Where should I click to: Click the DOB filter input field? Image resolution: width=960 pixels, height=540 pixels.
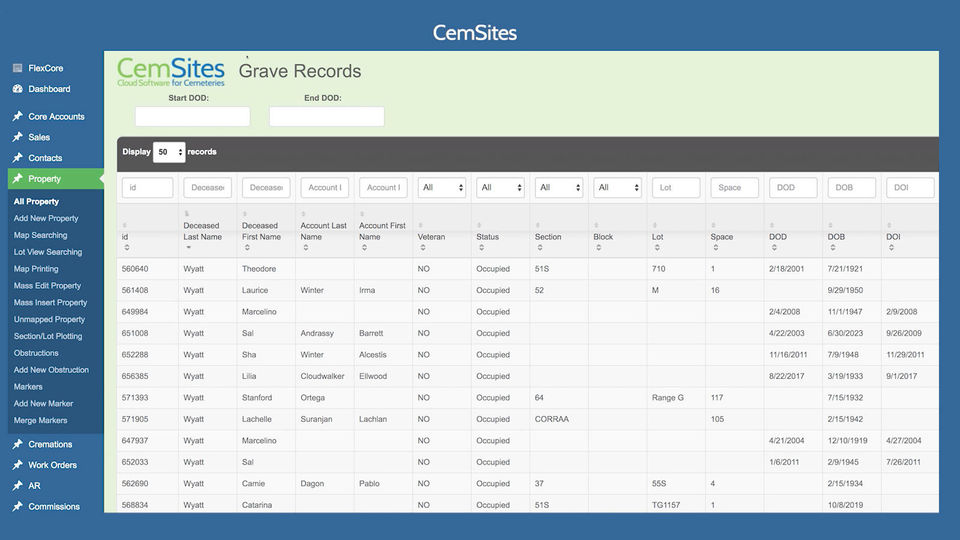click(852, 187)
